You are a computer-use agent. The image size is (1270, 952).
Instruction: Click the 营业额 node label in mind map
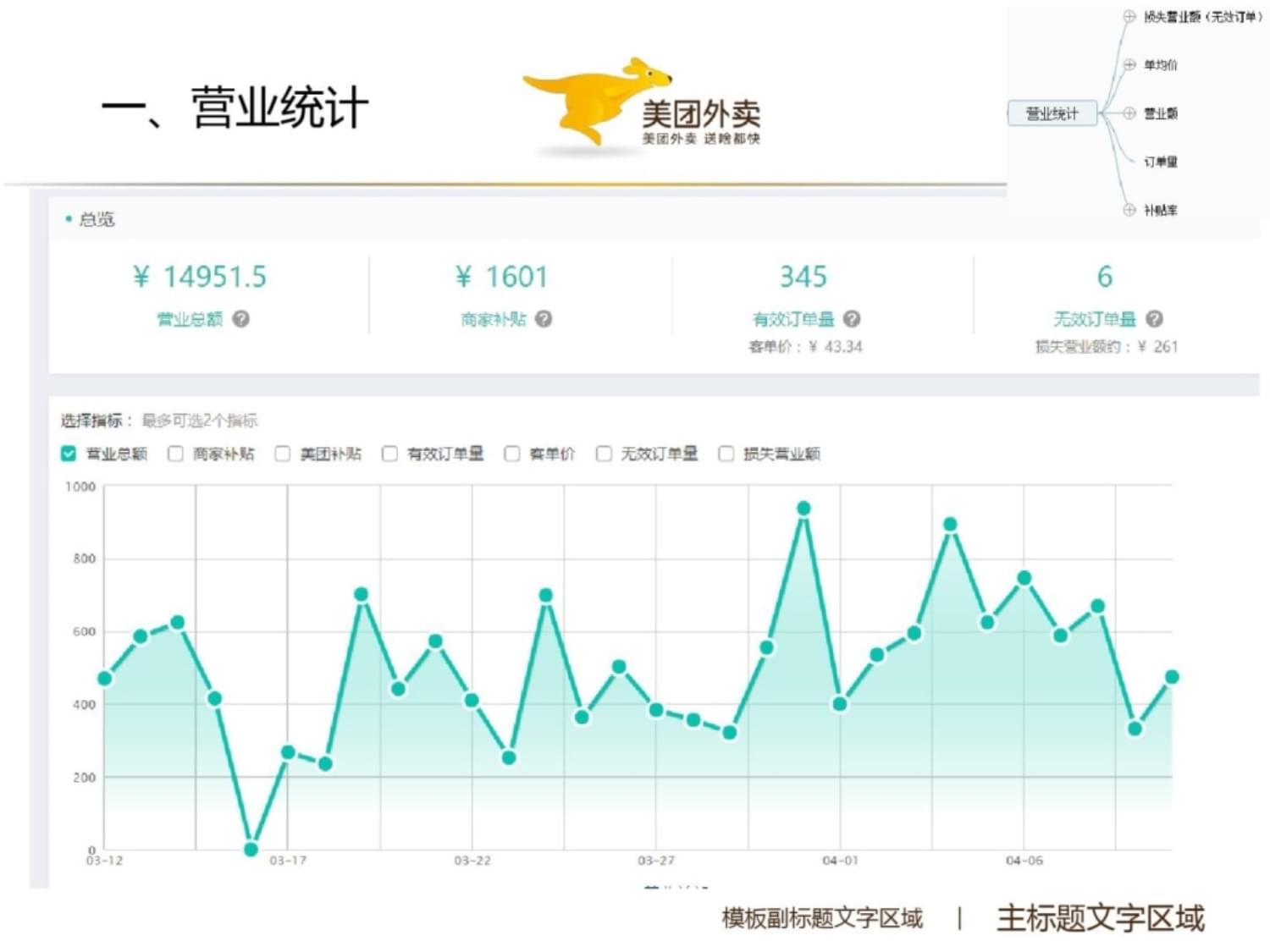point(1161,113)
